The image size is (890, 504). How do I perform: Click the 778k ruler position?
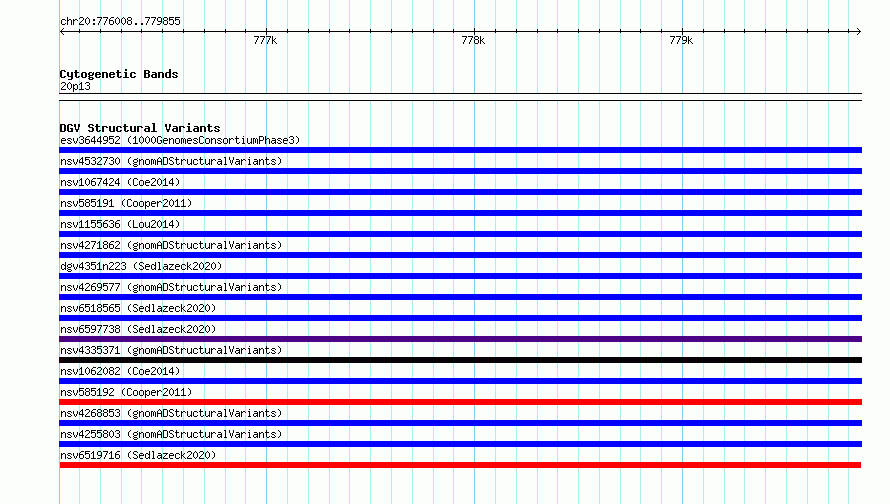coord(473,40)
